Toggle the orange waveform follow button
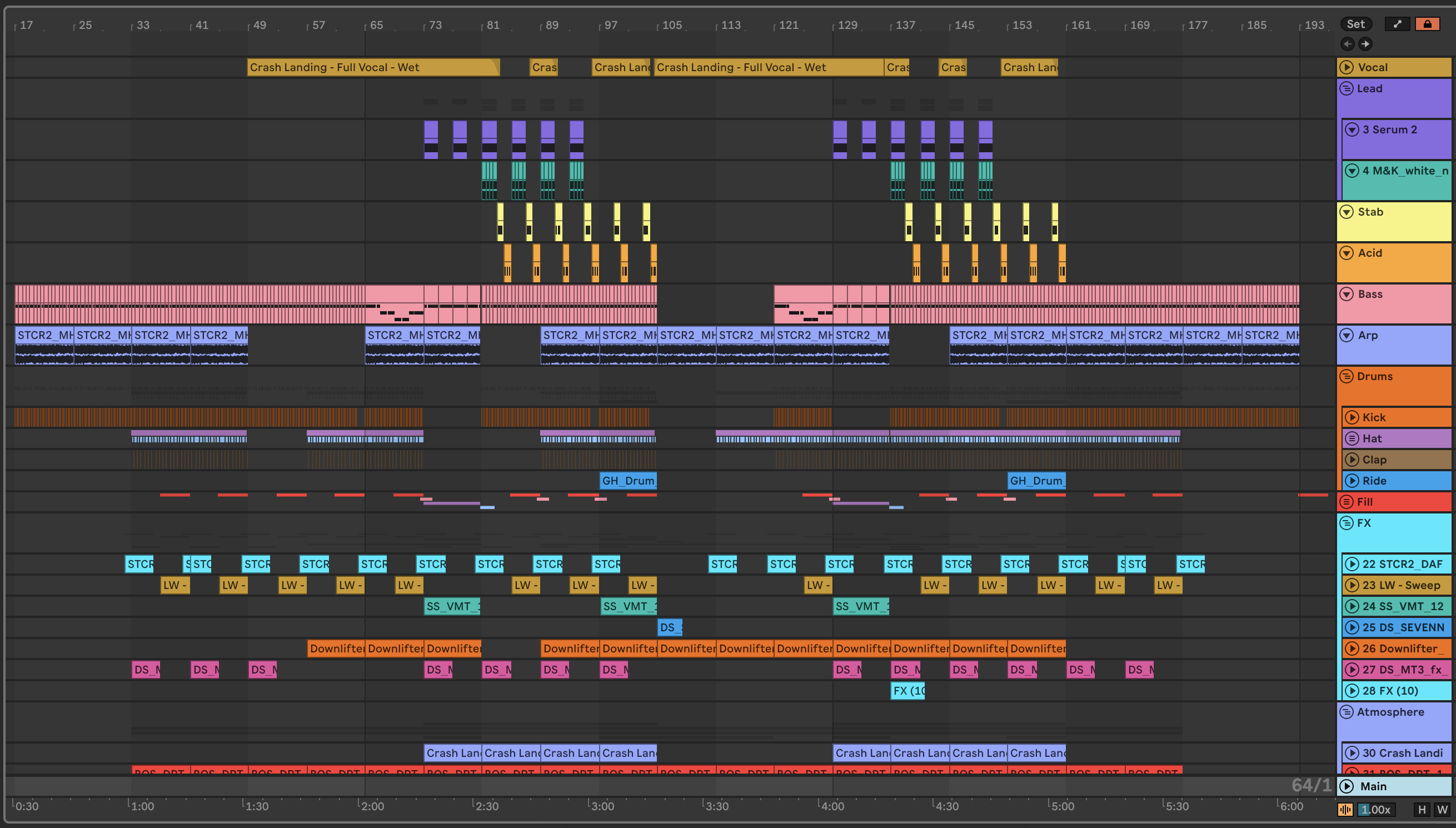Image resolution: width=1456 pixels, height=828 pixels. (x=1345, y=809)
